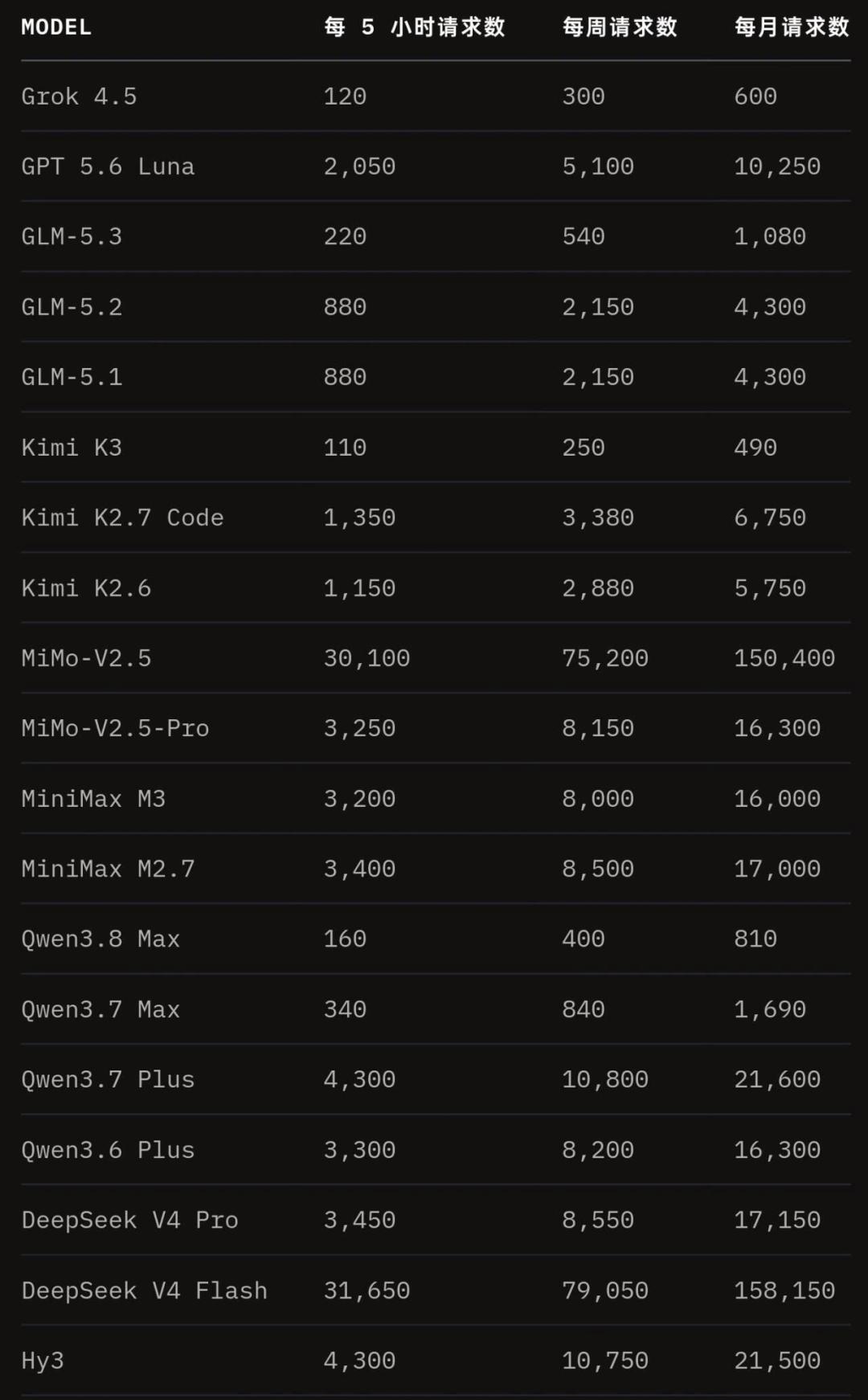Image resolution: width=868 pixels, height=1400 pixels.
Task: Click the 每月请求数 column header
Action: point(792,27)
